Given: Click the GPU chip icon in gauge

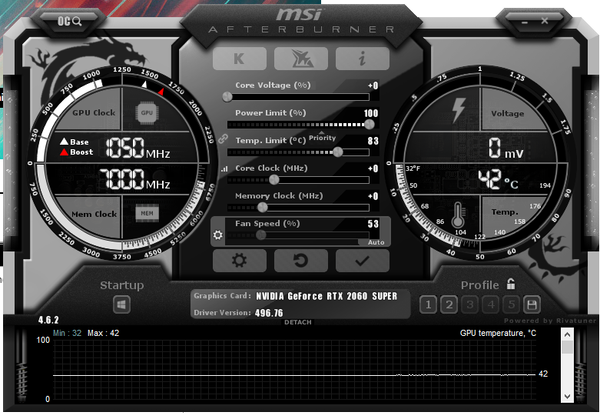Looking at the screenshot, I should pos(147,113).
